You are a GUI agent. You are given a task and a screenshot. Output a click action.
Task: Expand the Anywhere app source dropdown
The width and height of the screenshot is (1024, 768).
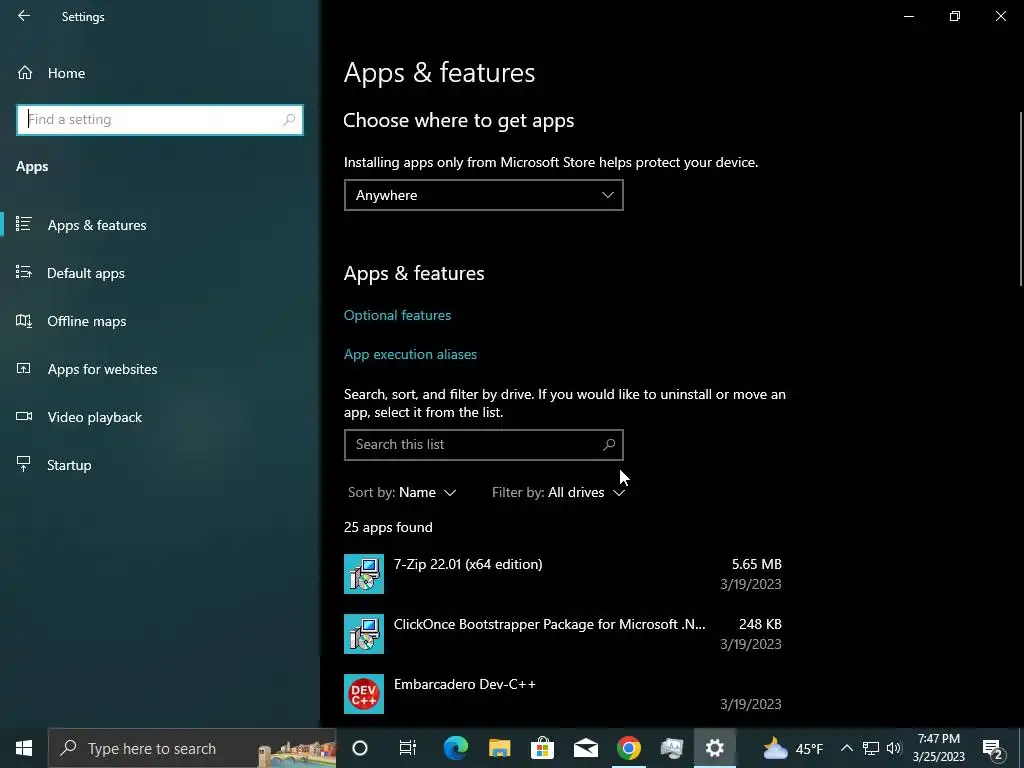click(x=483, y=195)
